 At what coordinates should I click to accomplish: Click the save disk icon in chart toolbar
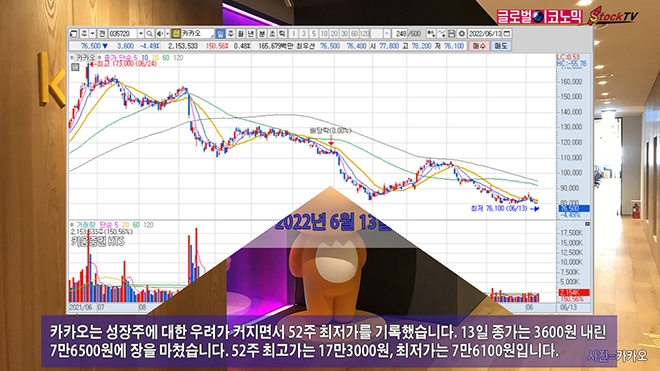pyautogui.click(x=451, y=33)
